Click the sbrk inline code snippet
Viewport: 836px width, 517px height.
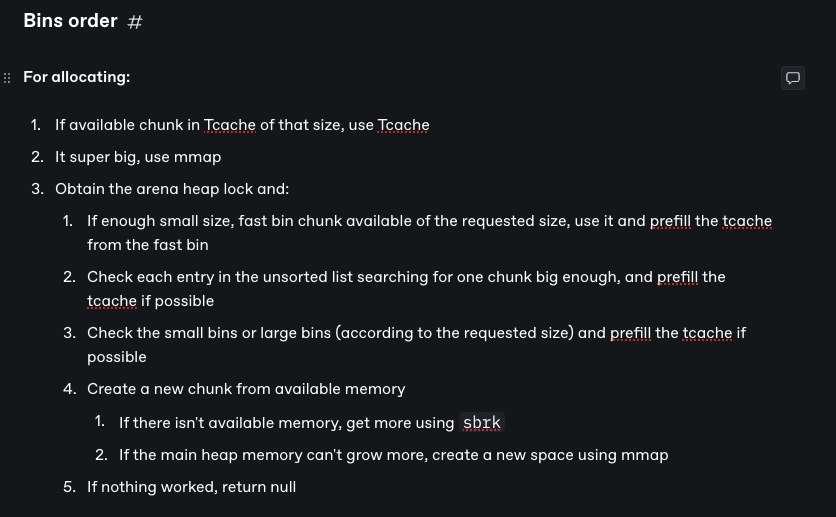point(482,423)
